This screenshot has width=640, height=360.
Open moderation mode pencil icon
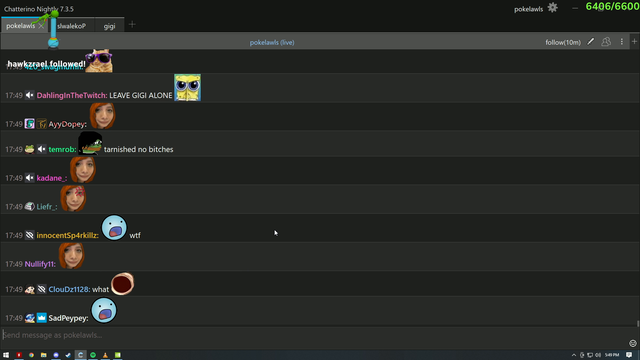(x=591, y=42)
